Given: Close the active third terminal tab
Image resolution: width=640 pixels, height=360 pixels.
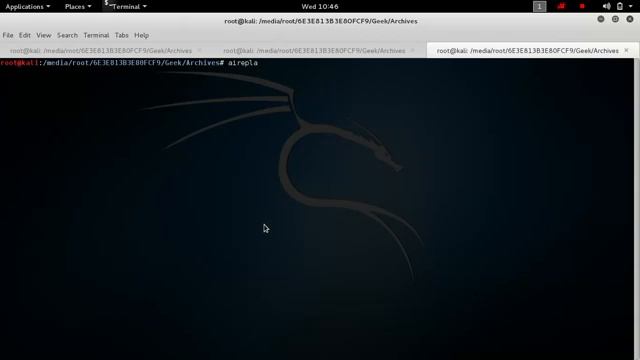Looking at the screenshot, I should pos(626,50).
